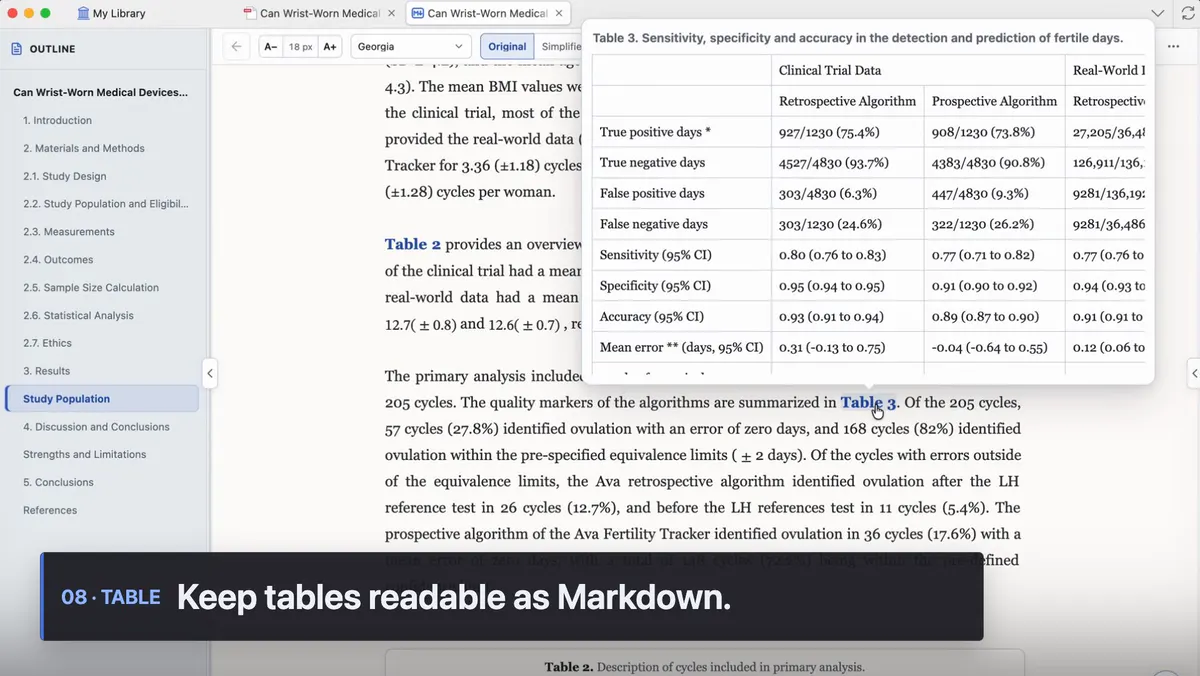Select 3. Results in outline

tap(46, 371)
